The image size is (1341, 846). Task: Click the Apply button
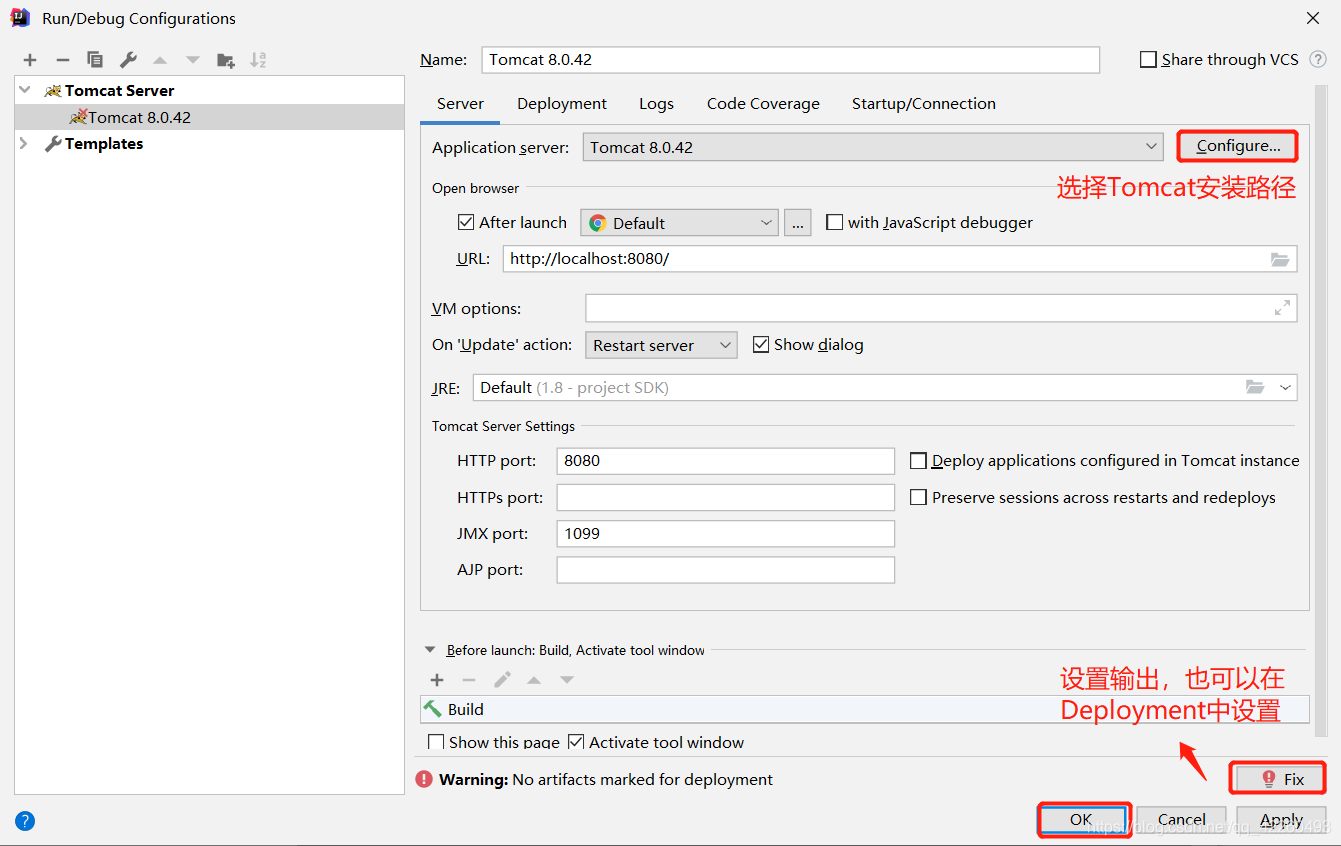pyautogui.click(x=1281, y=819)
